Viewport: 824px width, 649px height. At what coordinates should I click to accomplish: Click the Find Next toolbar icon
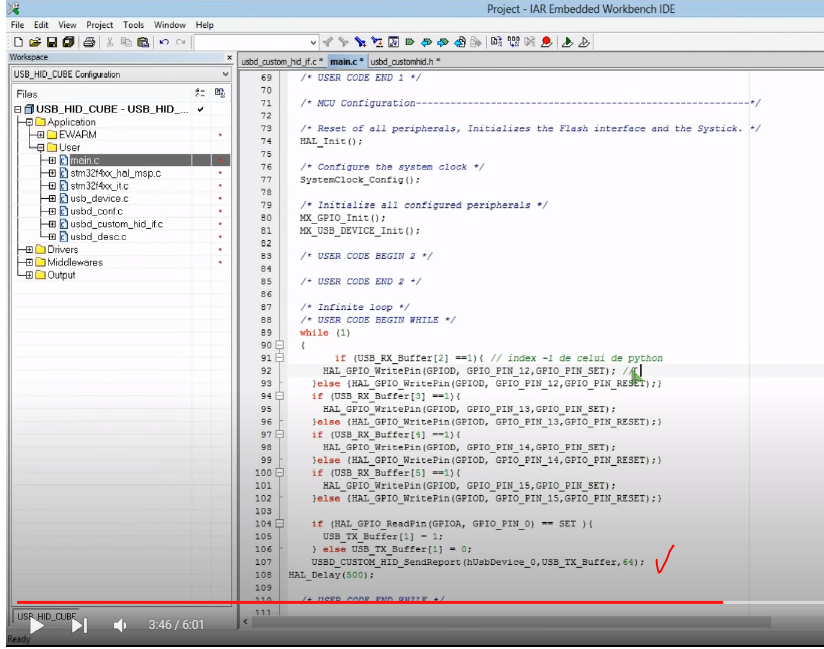344,42
